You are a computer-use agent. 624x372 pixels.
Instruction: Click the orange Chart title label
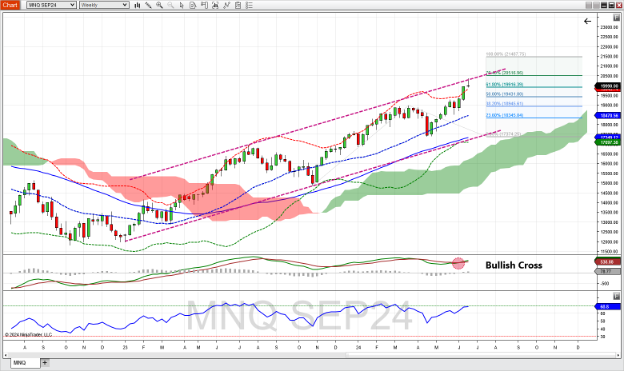point(10,5)
